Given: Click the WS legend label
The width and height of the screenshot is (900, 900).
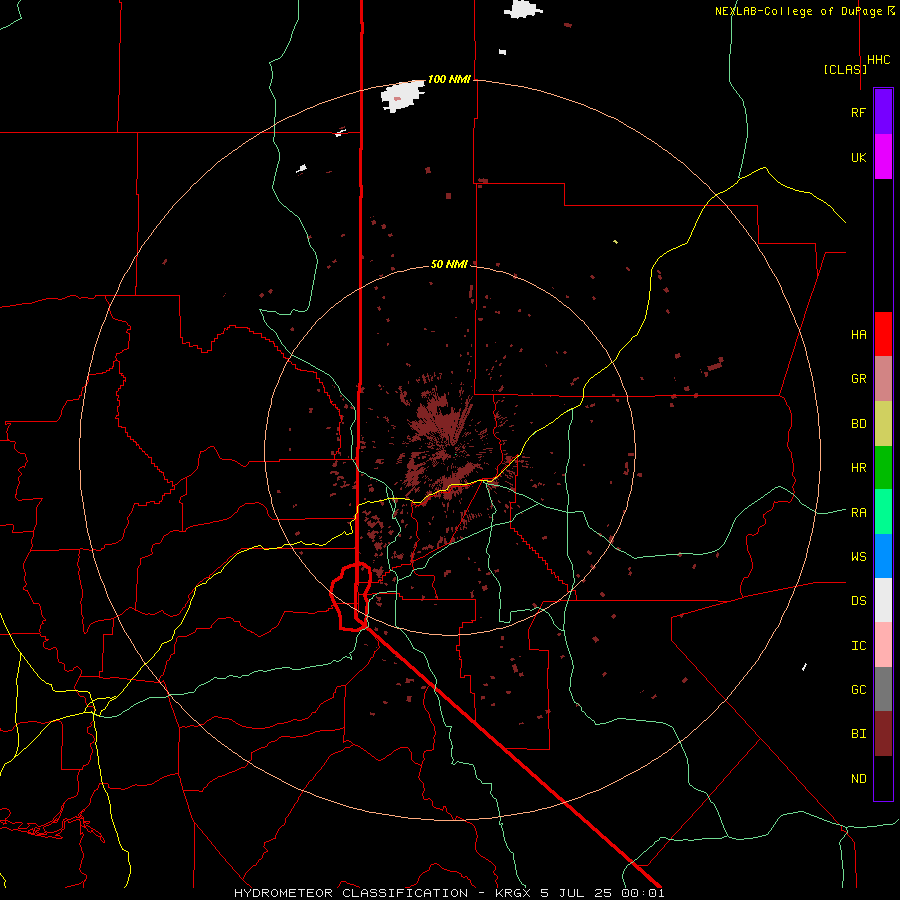Looking at the screenshot, I should click(x=858, y=557).
